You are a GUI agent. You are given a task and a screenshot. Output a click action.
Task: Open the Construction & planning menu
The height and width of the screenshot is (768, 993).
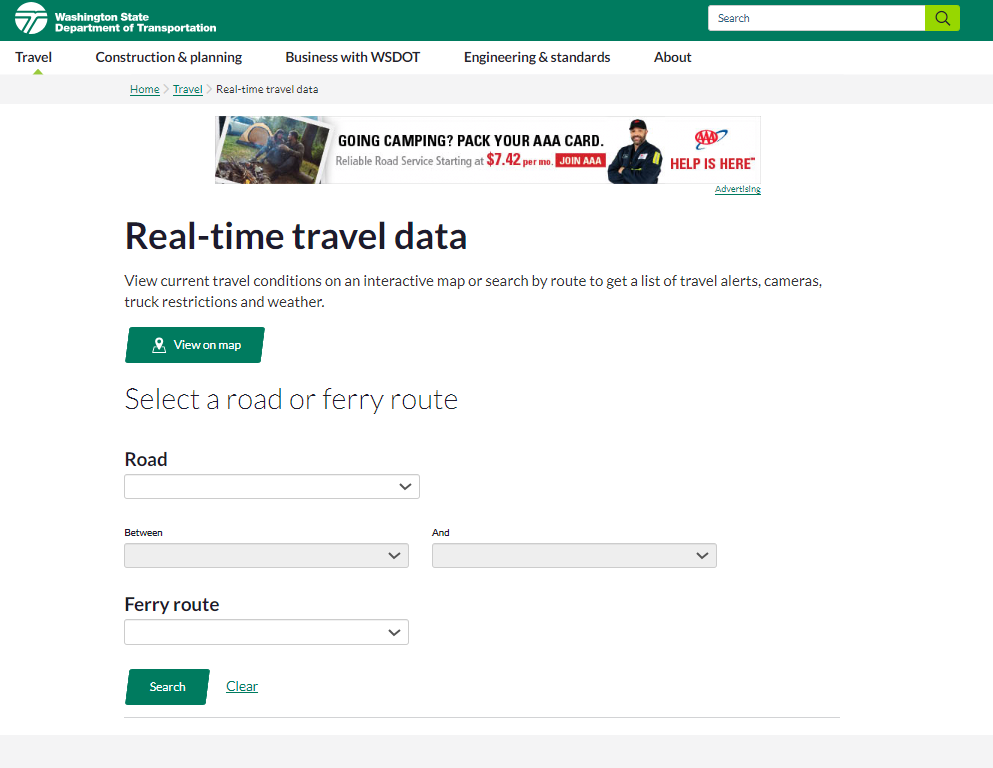tap(169, 57)
